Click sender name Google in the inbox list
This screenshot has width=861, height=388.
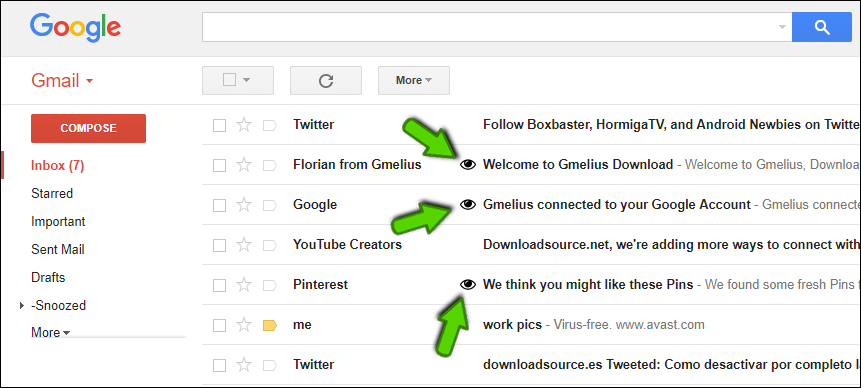315,205
